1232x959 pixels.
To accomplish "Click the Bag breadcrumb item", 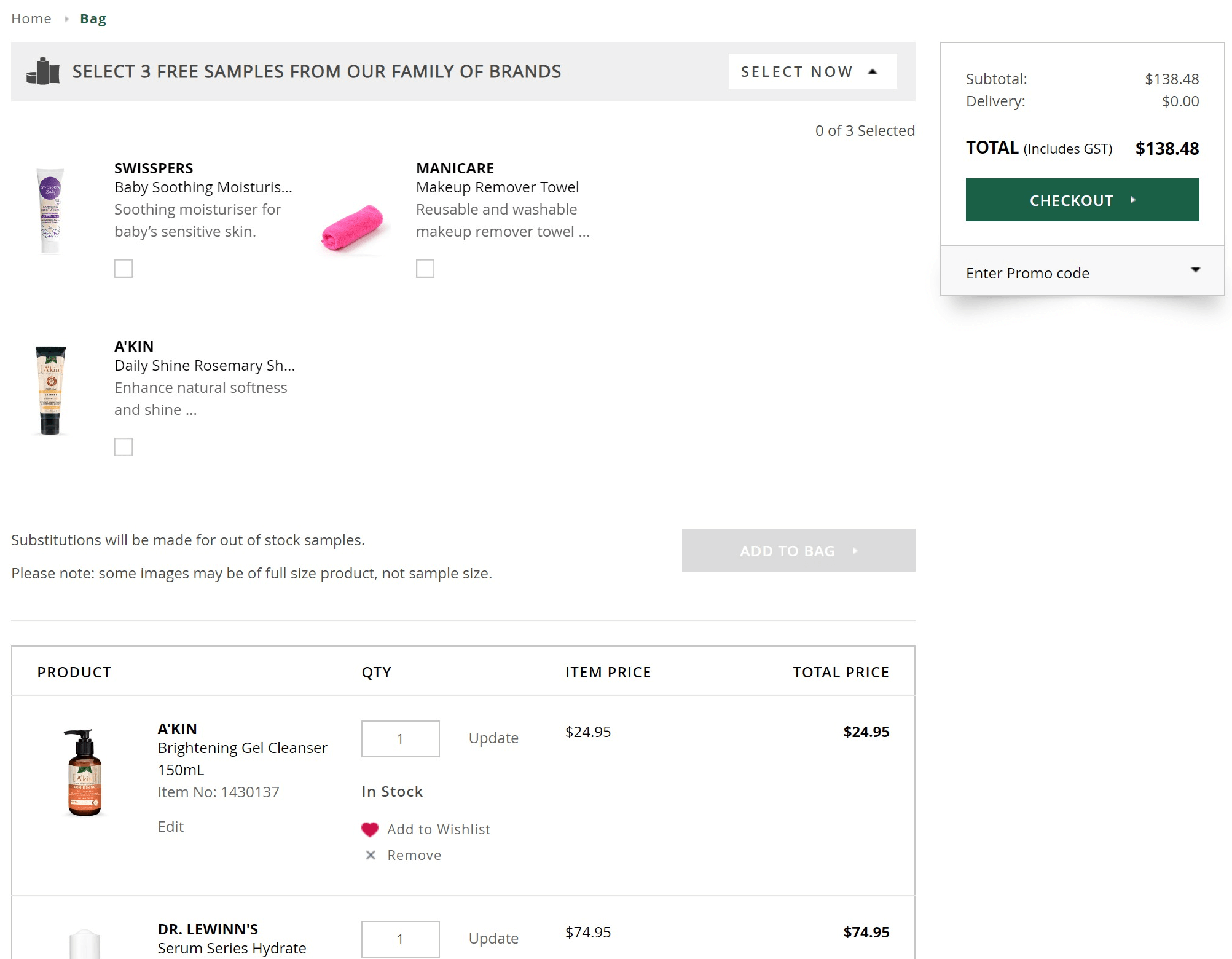I will (x=93, y=19).
